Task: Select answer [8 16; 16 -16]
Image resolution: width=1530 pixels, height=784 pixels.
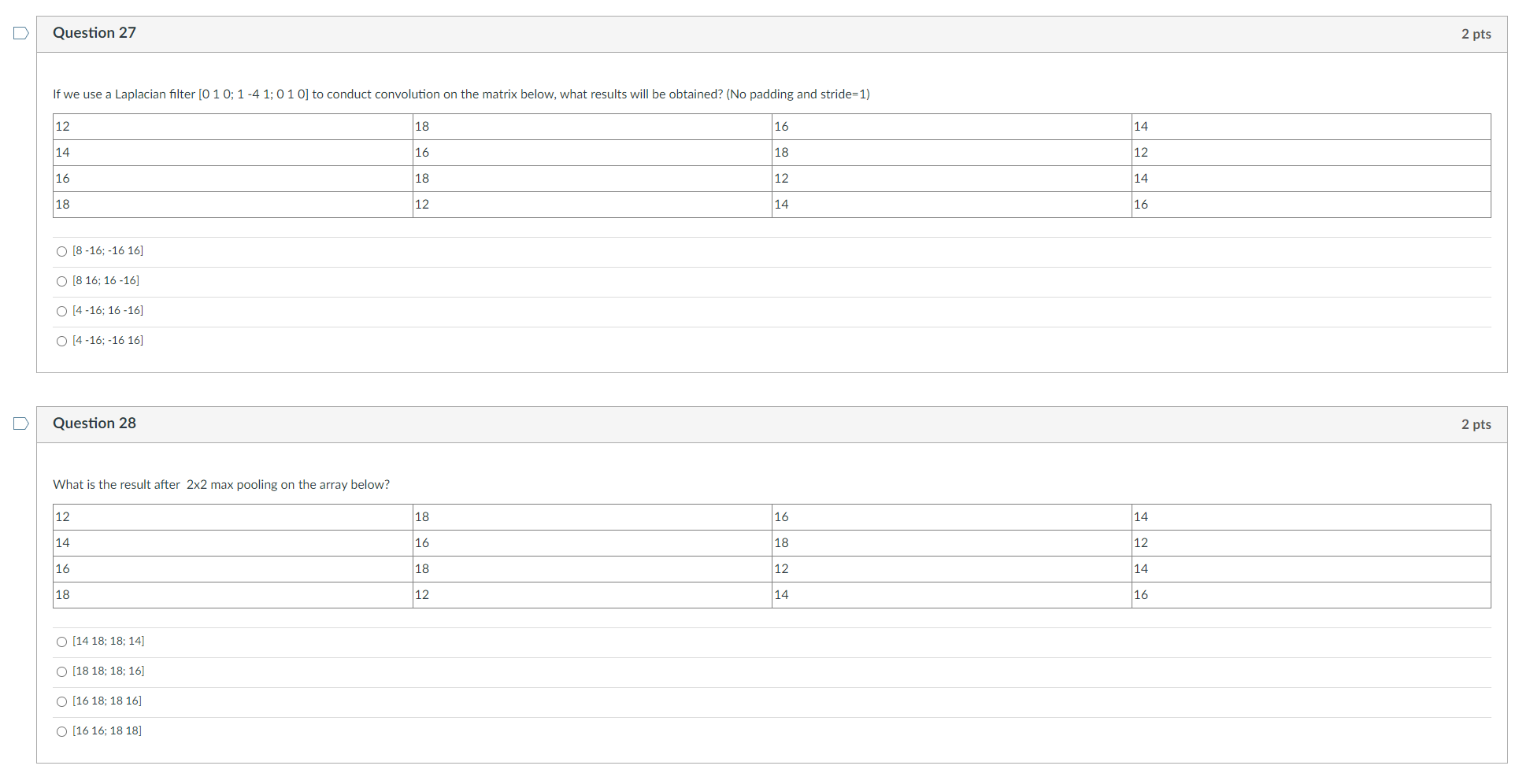Action: (x=61, y=281)
